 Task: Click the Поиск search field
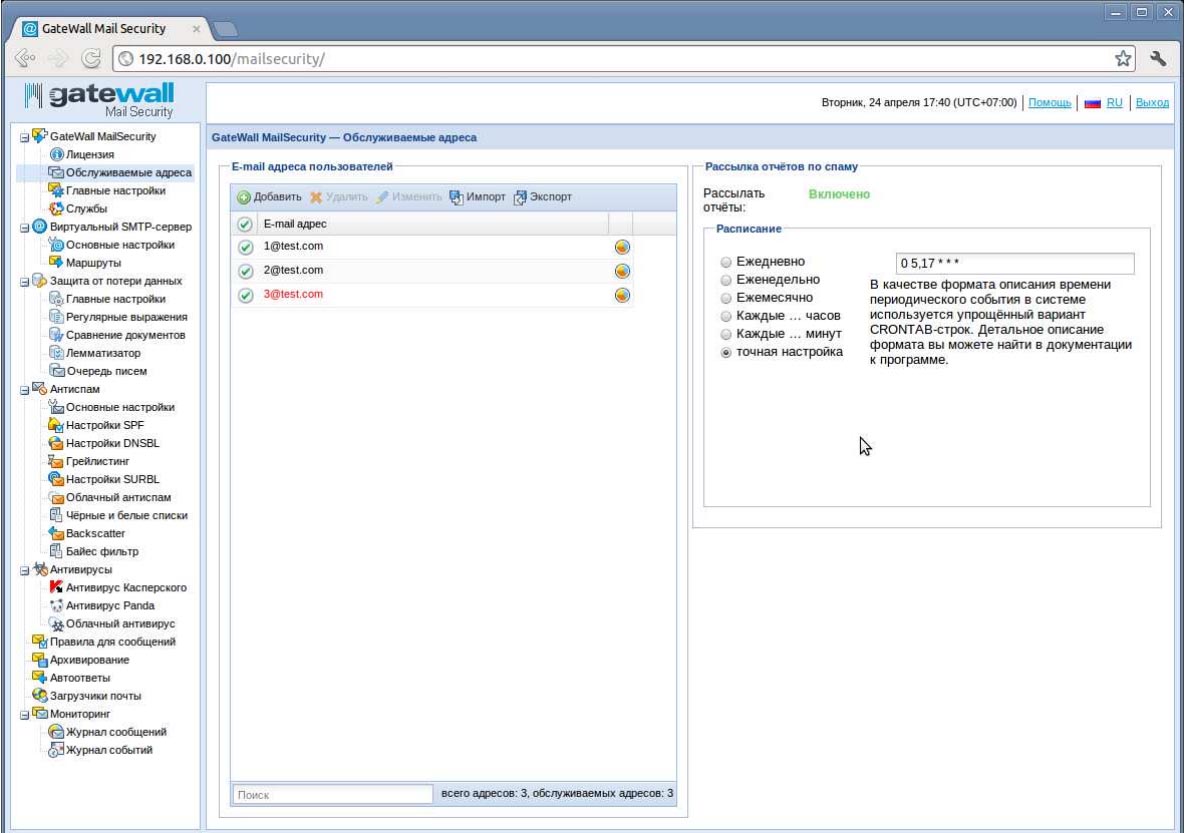[x=331, y=794]
